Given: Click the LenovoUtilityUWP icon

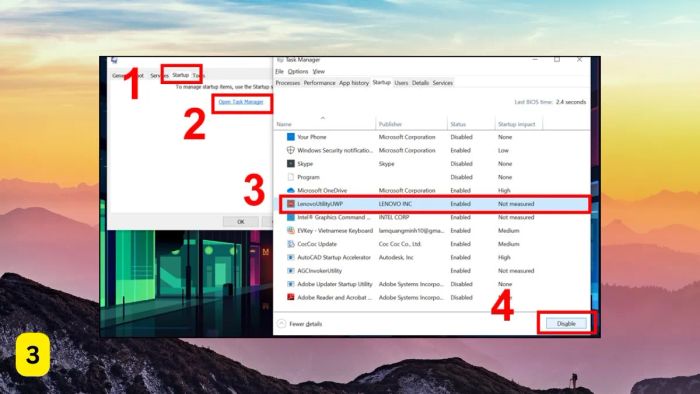Looking at the screenshot, I should tap(291, 203).
